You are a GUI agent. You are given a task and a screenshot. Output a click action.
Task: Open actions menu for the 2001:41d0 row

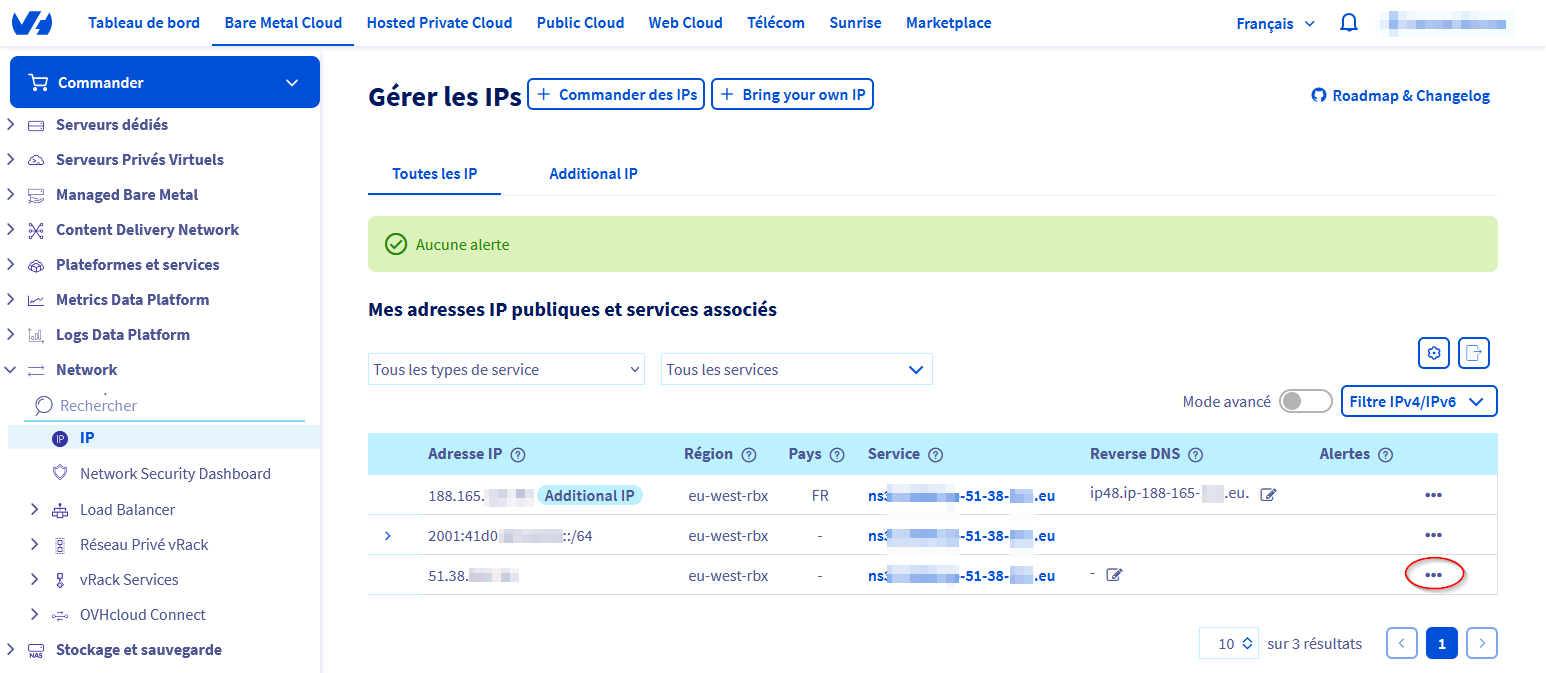[x=1433, y=535]
